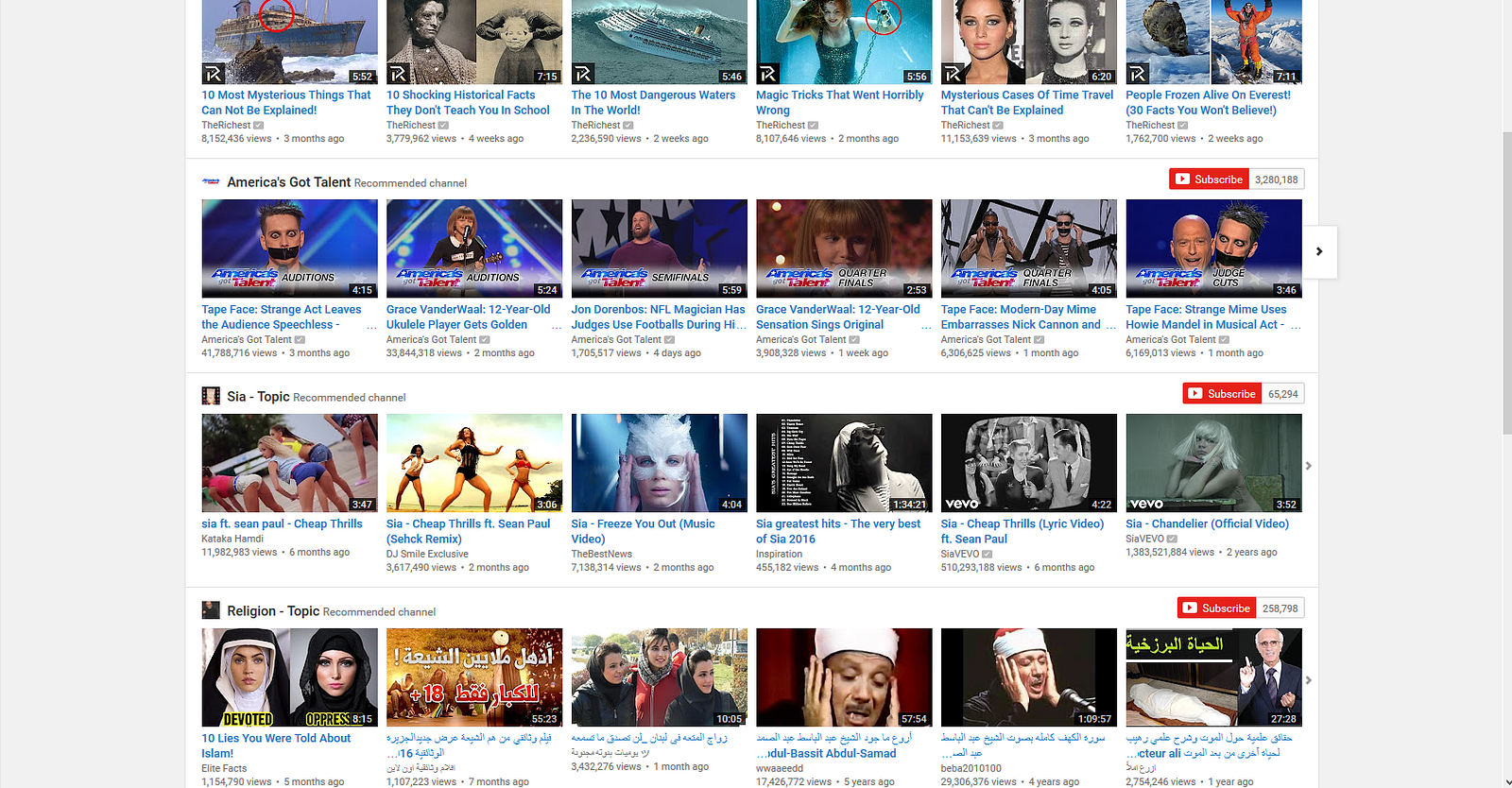Open 'People Frozen Alive On Everest' title
Viewport: 1512px width, 788px height.
tap(1209, 102)
